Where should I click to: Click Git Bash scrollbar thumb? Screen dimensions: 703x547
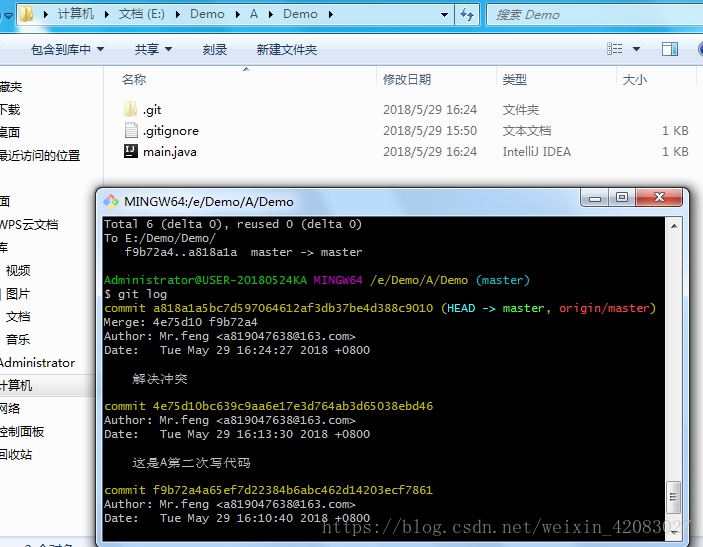[x=673, y=497]
